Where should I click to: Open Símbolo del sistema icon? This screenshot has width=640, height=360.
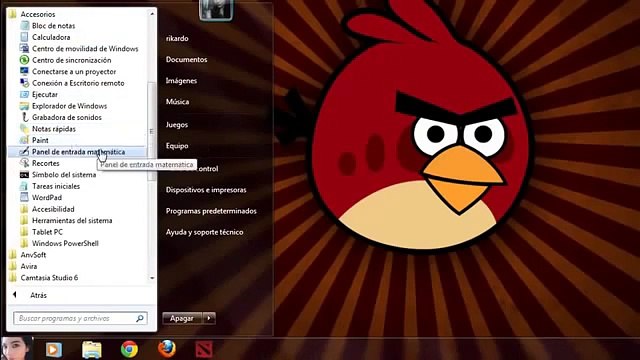[x=24, y=174]
